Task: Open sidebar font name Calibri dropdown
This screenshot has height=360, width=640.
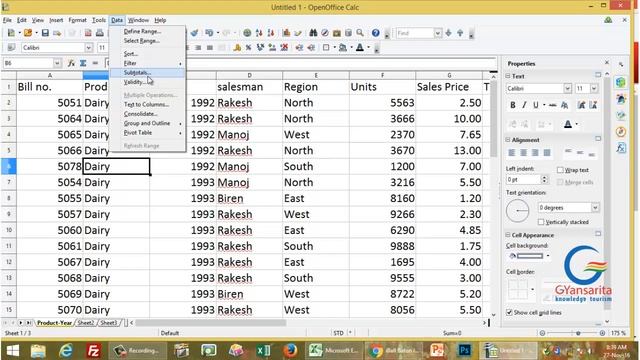Action: [x=567, y=89]
